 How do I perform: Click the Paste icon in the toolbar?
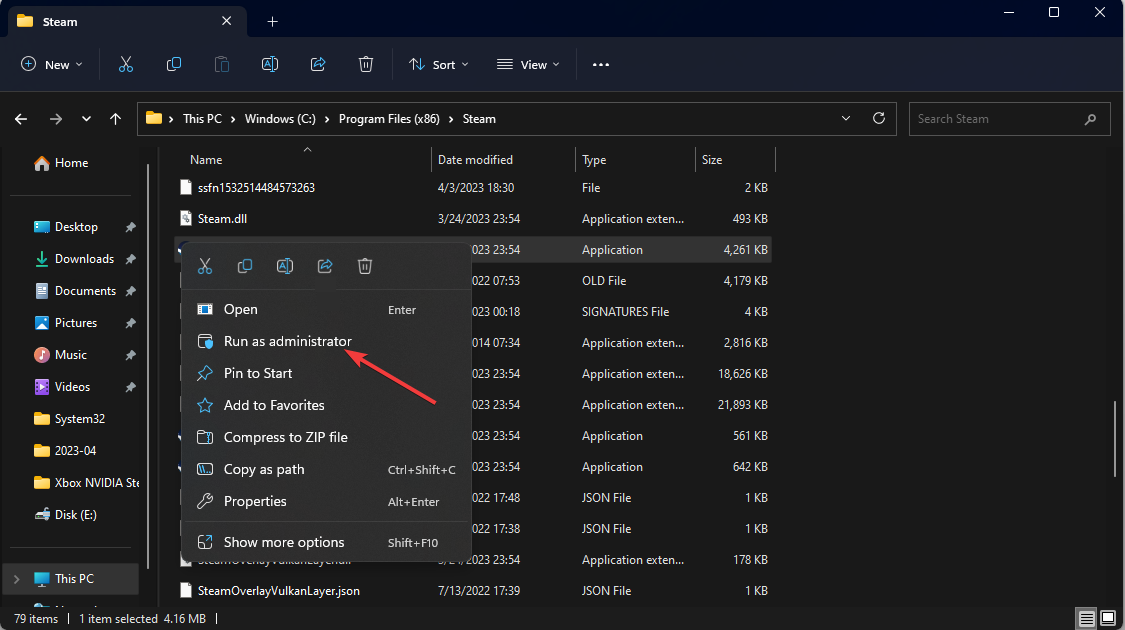[x=222, y=65]
